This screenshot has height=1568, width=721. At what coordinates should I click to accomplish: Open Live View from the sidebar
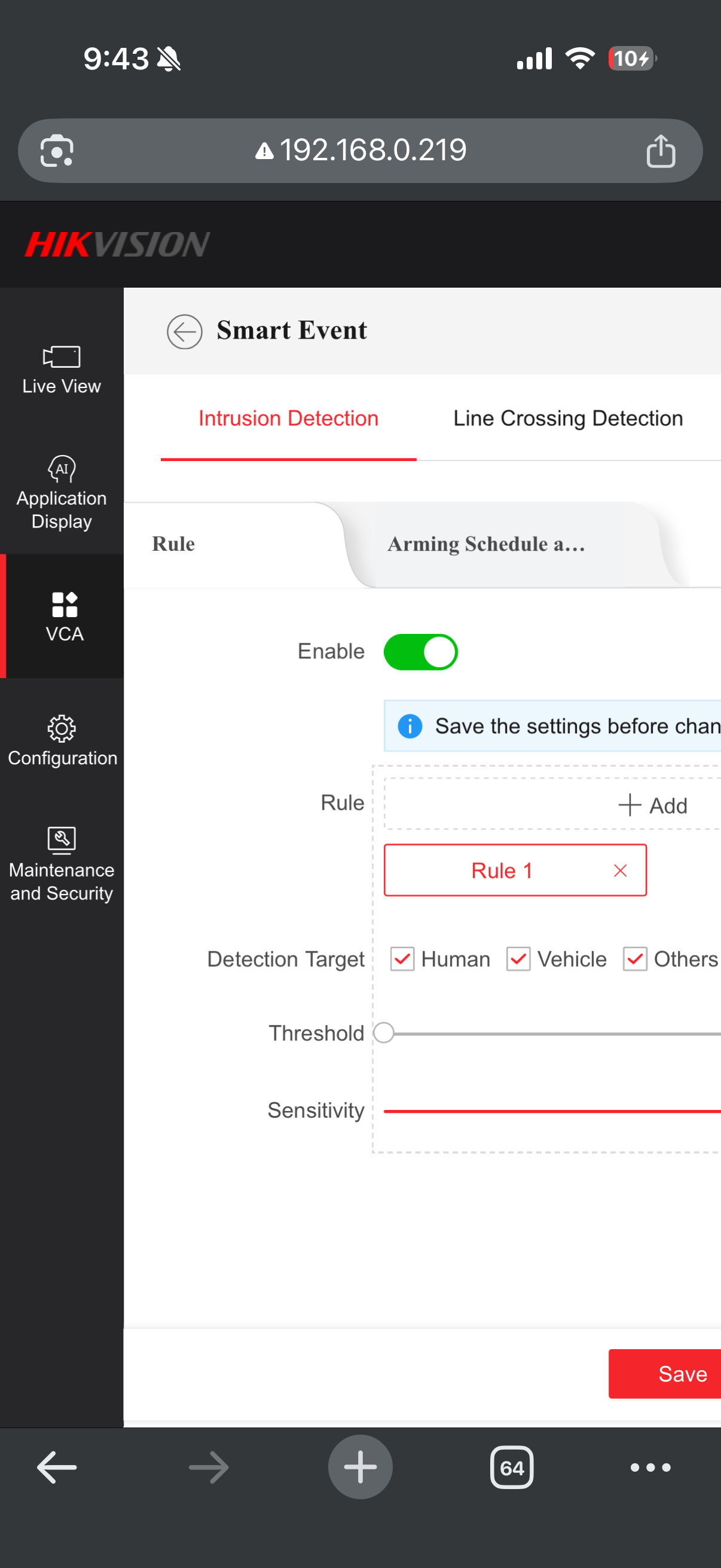click(62, 370)
